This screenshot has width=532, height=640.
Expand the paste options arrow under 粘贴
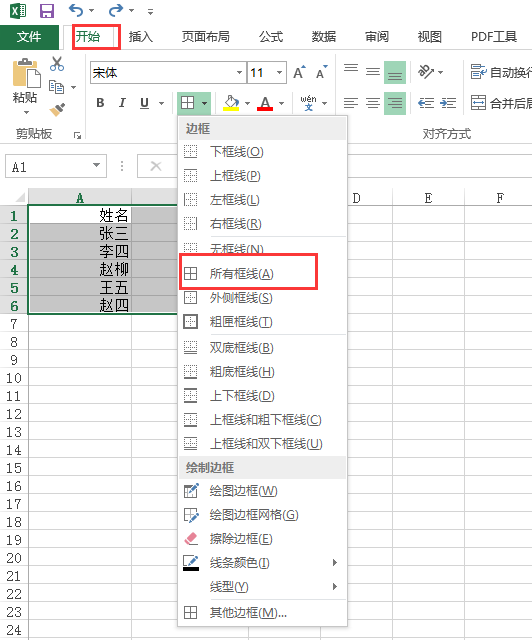click(26, 112)
